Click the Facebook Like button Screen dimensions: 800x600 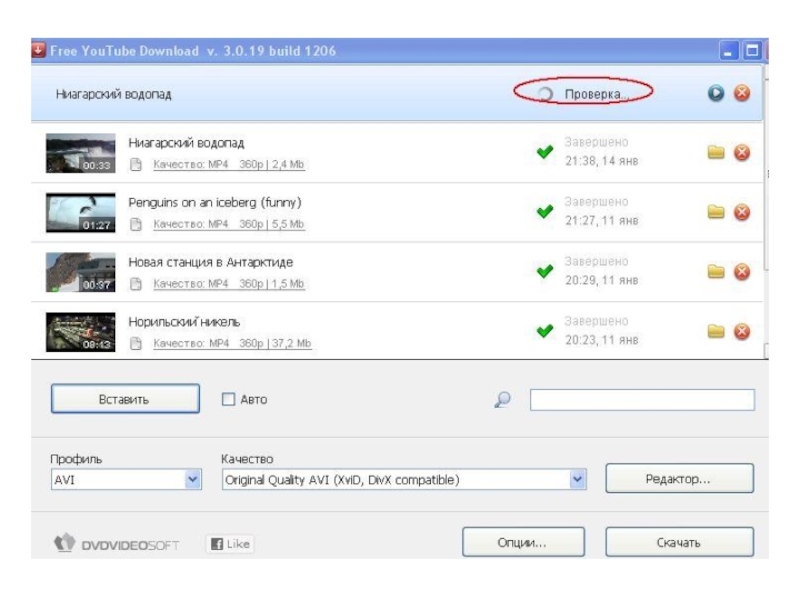click(230, 544)
